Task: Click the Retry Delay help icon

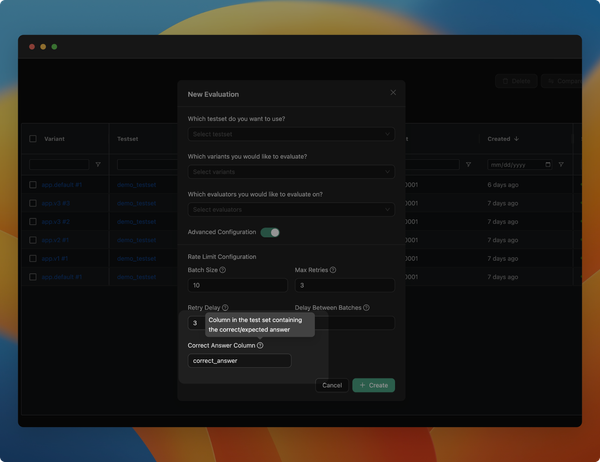Action: pyautogui.click(x=226, y=308)
